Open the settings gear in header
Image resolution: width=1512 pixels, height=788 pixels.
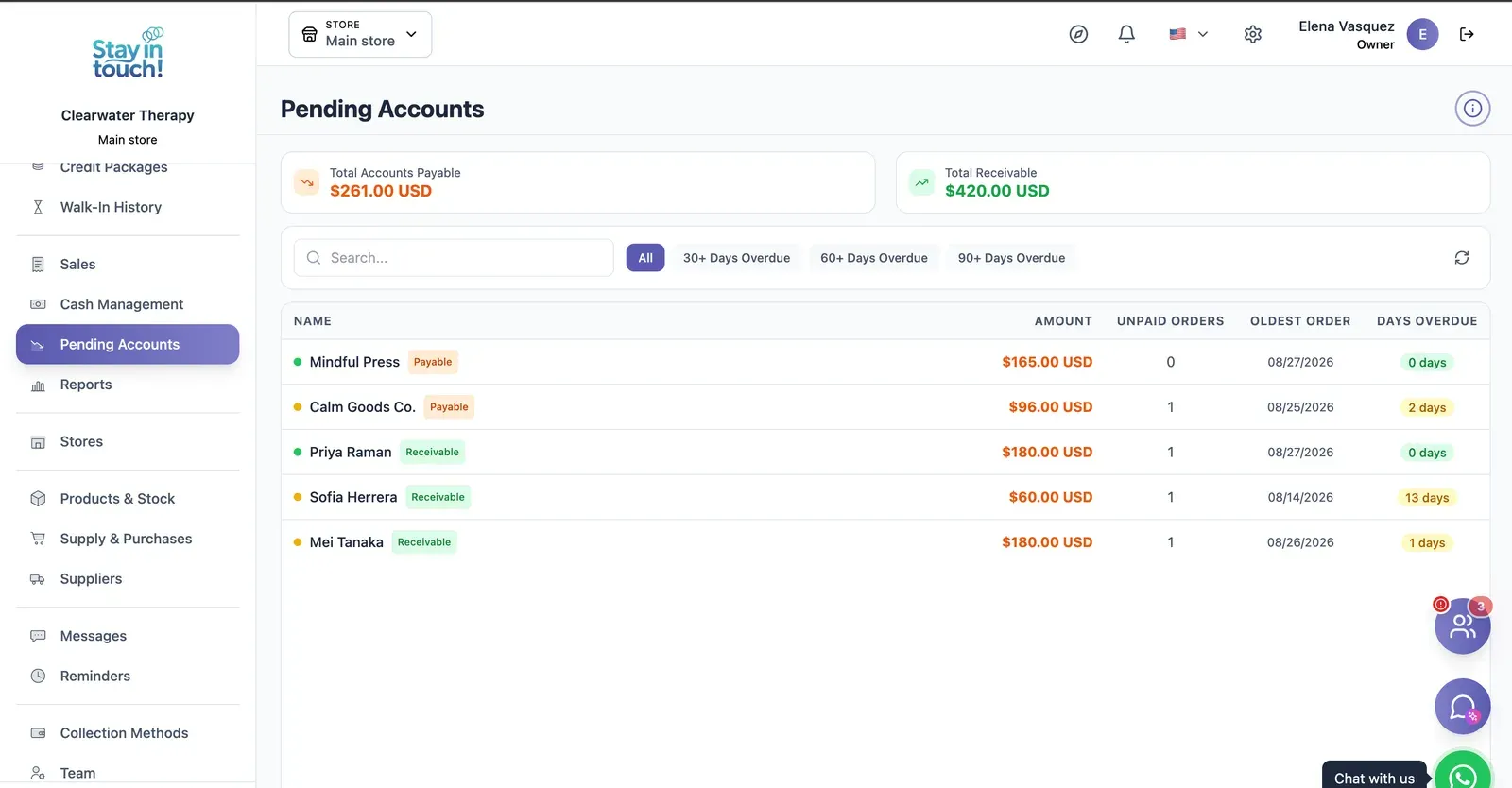coord(1253,34)
